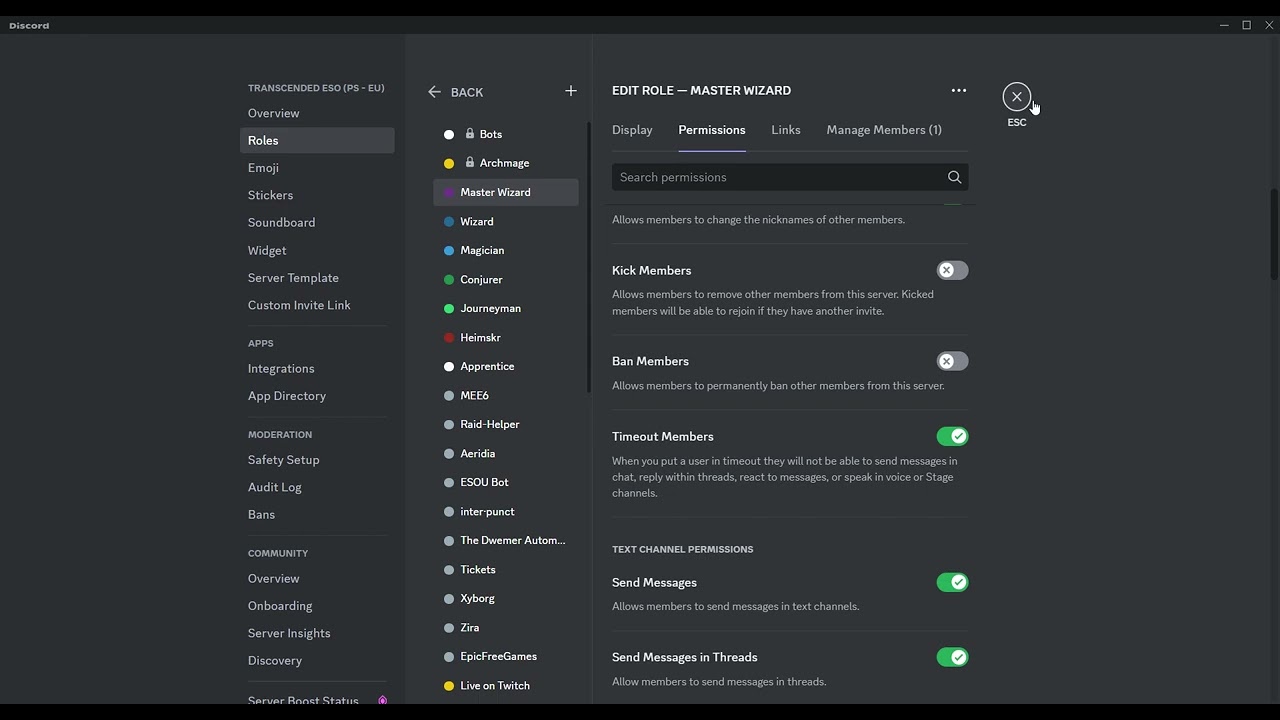Click the BACK arrow icon
This screenshot has width=1280, height=720.
point(434,92)
